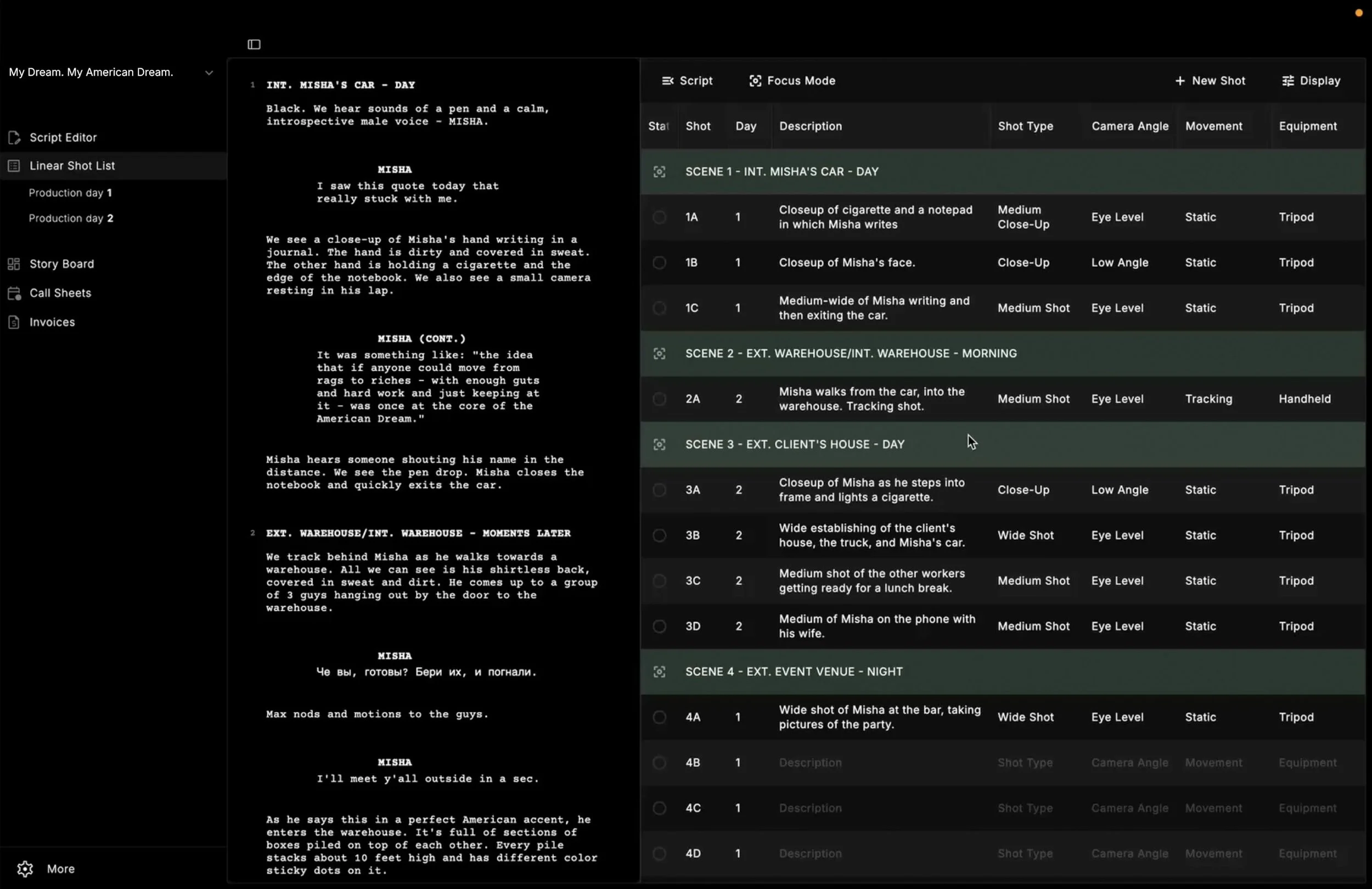Expand the project name dropdown chevron

[x=209, y=72]
